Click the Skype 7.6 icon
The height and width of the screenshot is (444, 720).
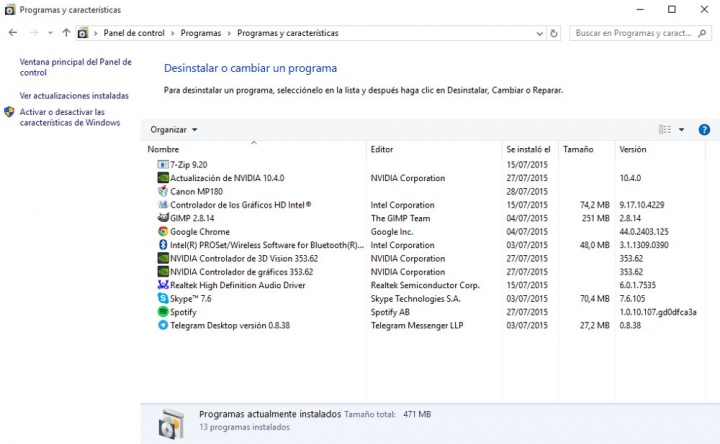[x=163, y=298]
